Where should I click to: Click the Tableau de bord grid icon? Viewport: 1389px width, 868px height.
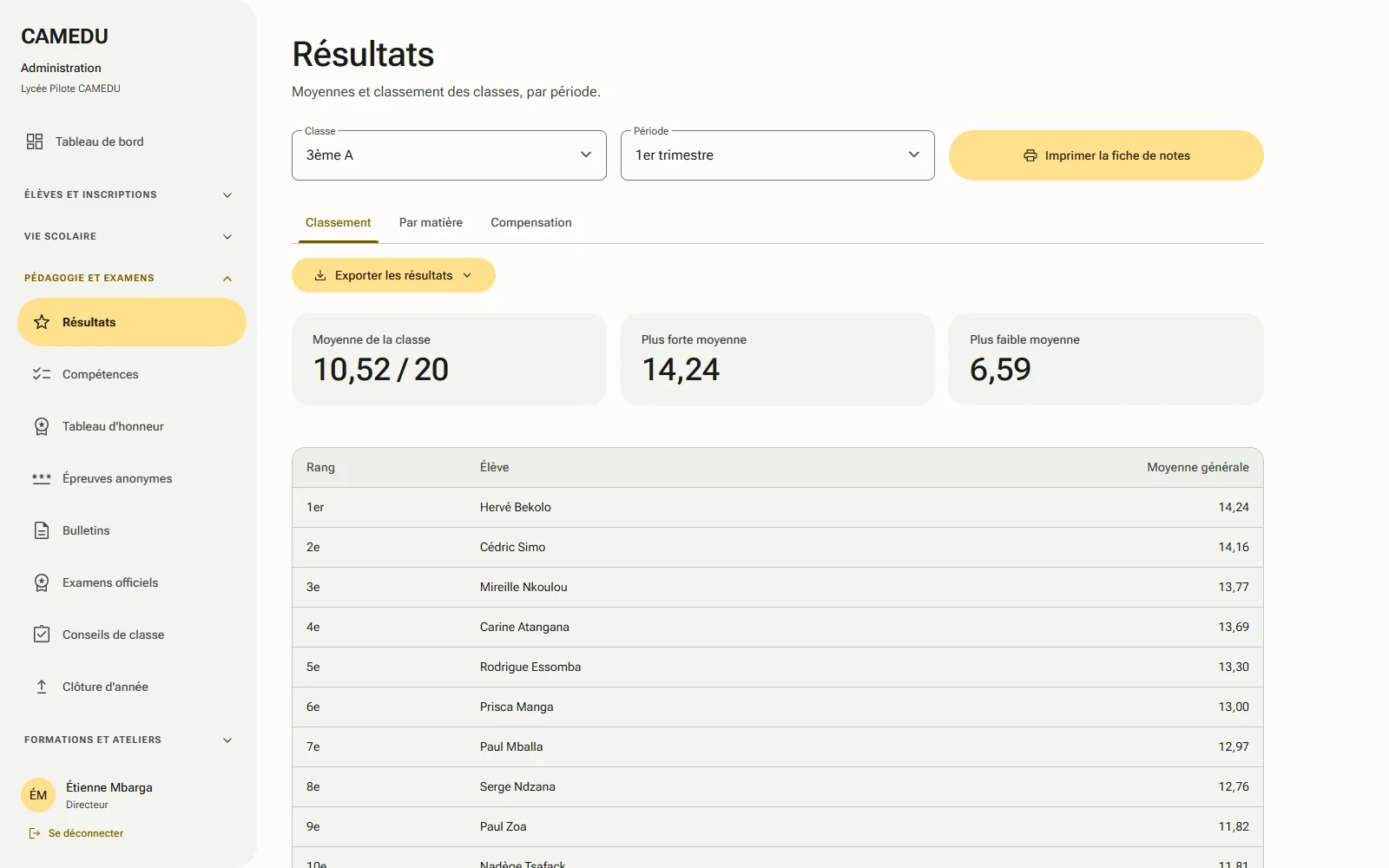click(35, 141)
